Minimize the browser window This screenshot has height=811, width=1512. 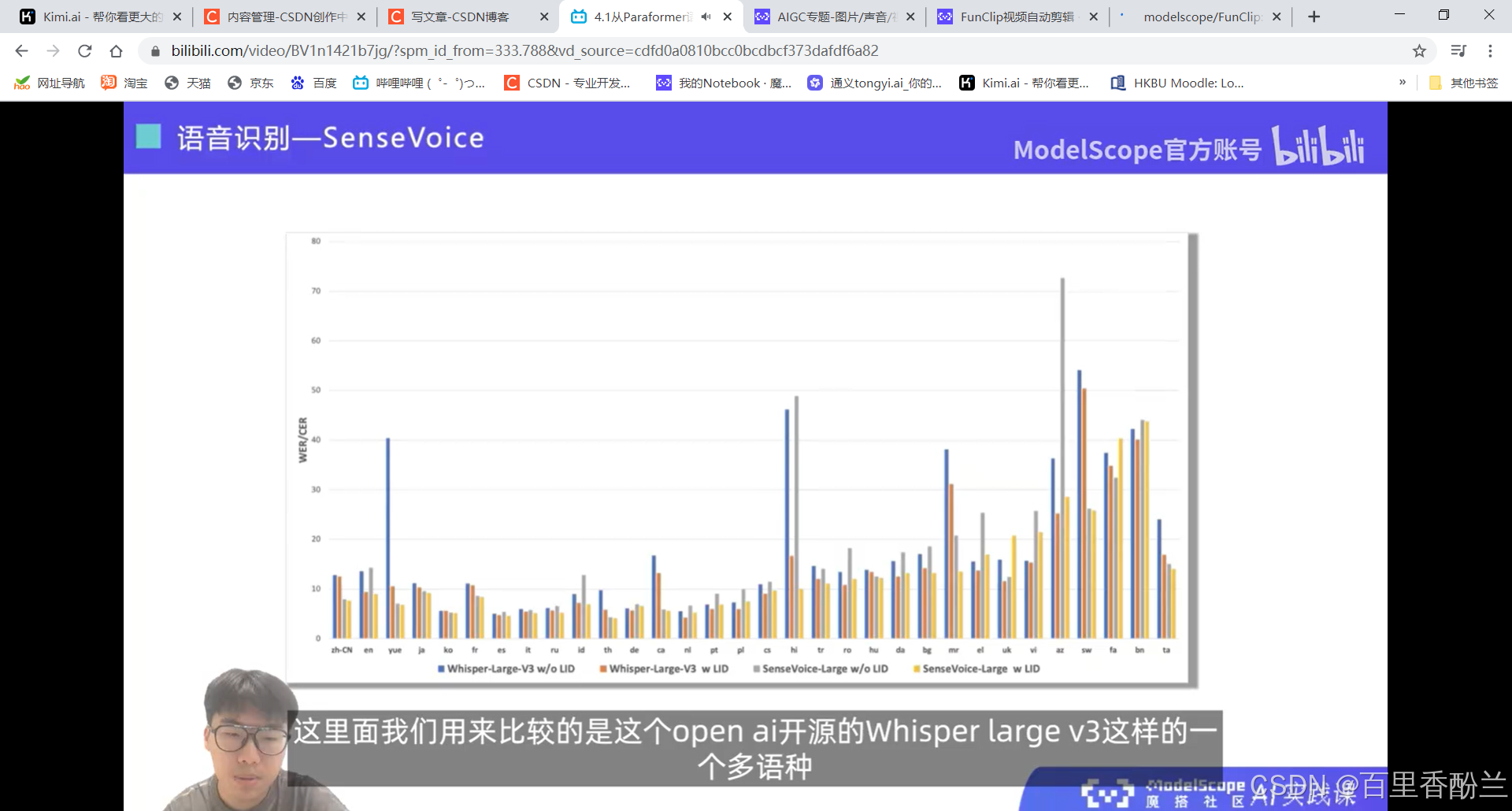[x=1399, y=15]
